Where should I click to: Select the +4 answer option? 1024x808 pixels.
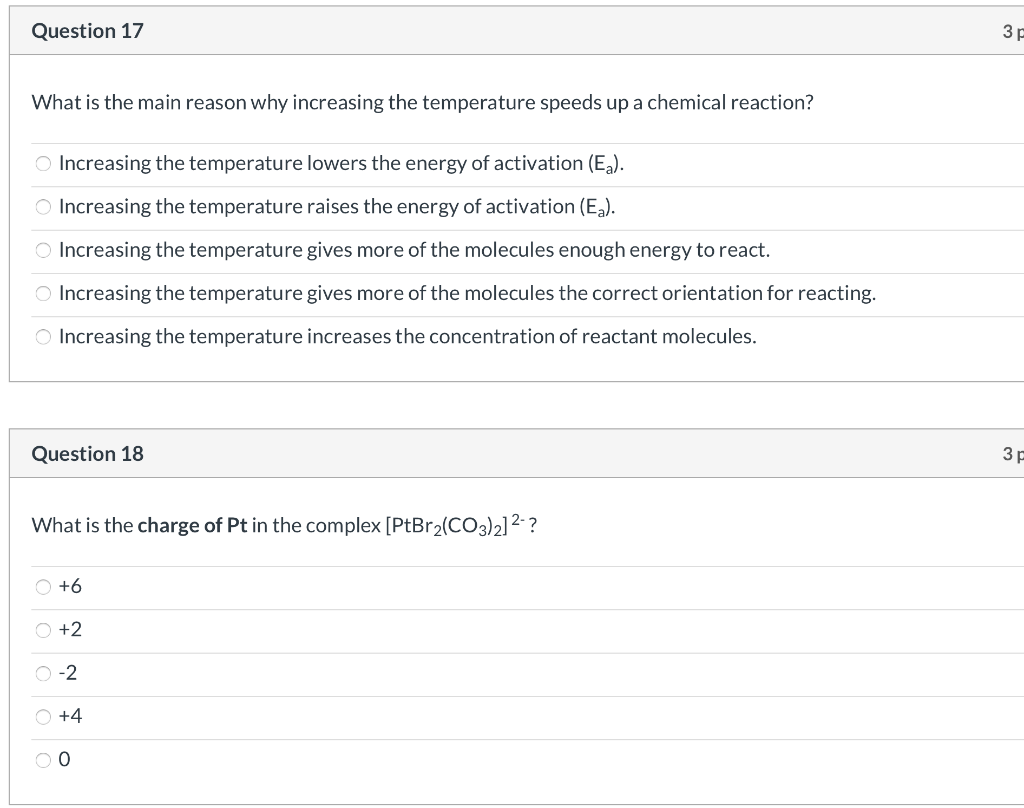(x=43, y=716)
